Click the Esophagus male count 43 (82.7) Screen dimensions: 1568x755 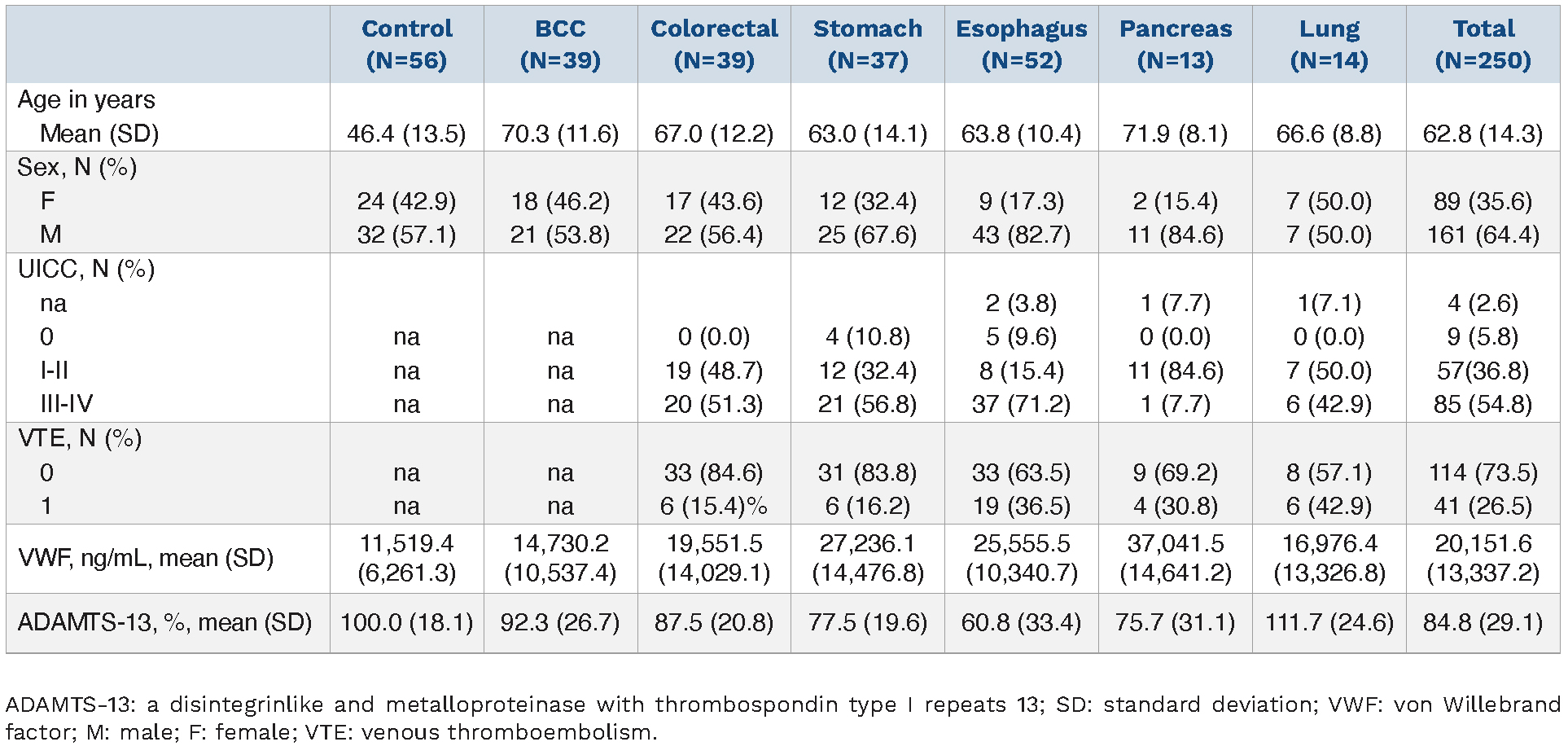pyautogui.click(x=1021, y=235)
